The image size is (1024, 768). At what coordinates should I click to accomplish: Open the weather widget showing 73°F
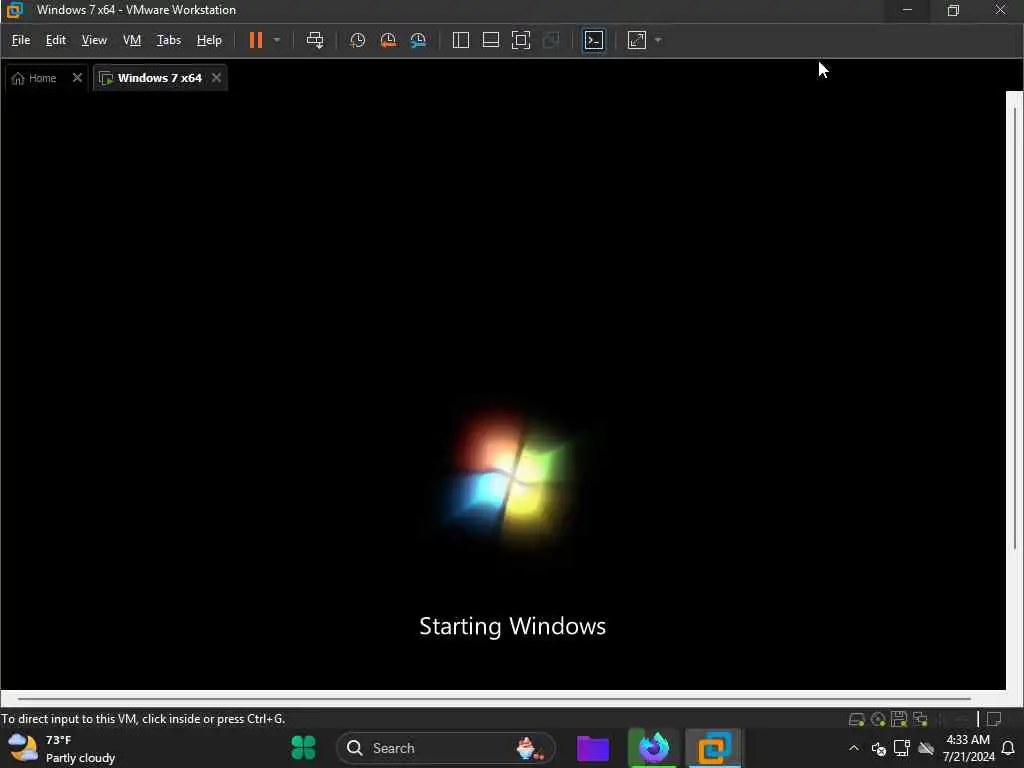(62, 748)
